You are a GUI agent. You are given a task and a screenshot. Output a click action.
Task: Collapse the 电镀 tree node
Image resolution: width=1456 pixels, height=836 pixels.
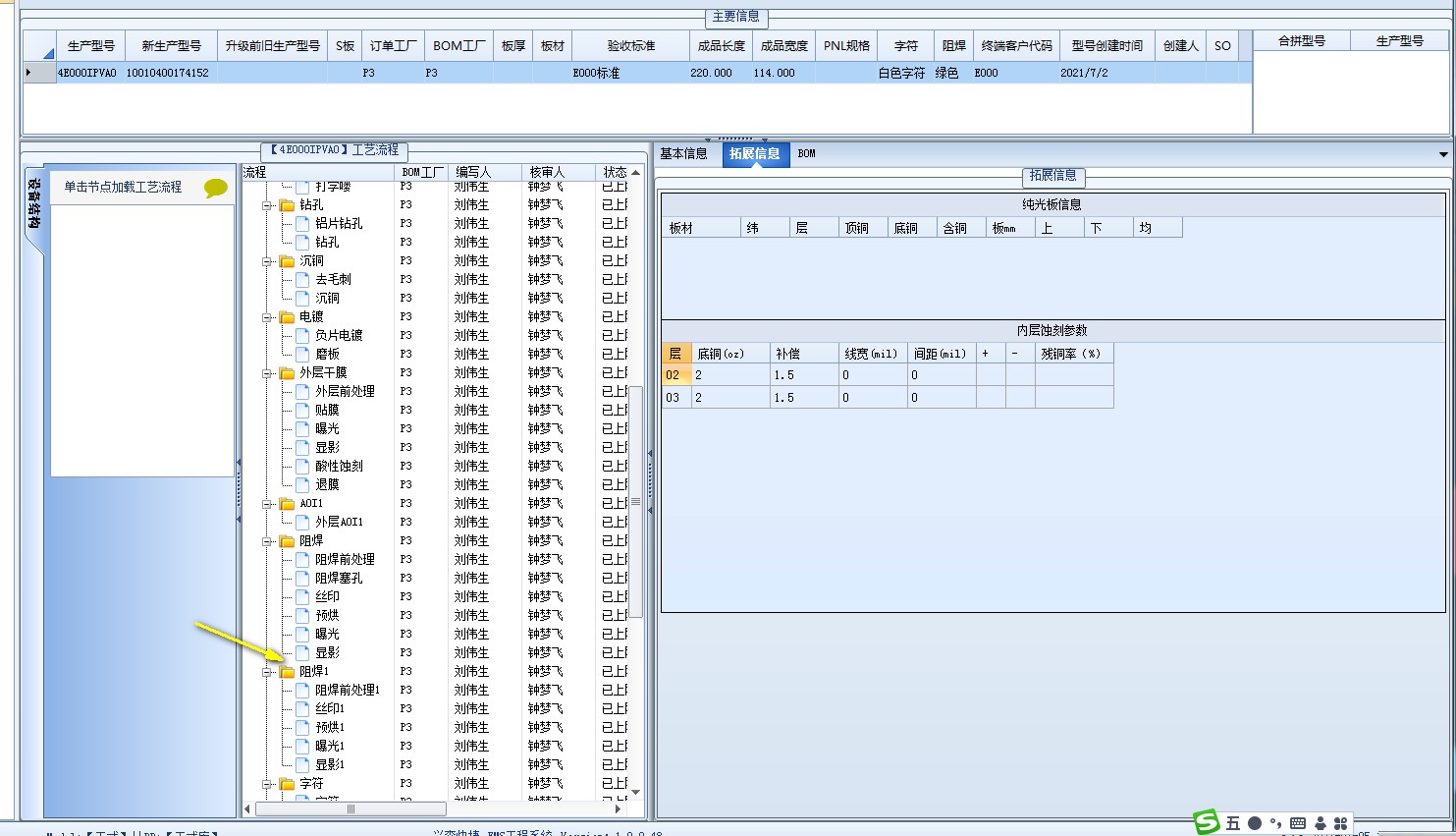pyautogui.click(x=267, y=317)
